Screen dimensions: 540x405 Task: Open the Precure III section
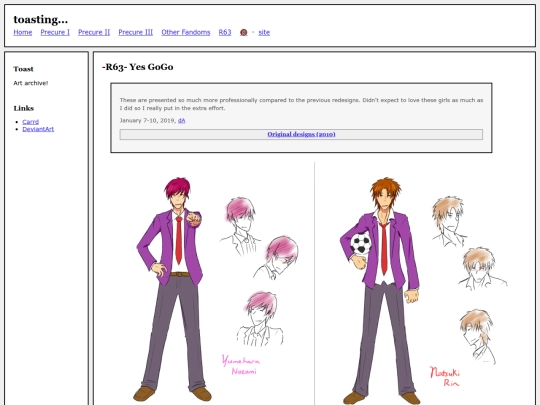pyautogui.click(x=136, y=32)
